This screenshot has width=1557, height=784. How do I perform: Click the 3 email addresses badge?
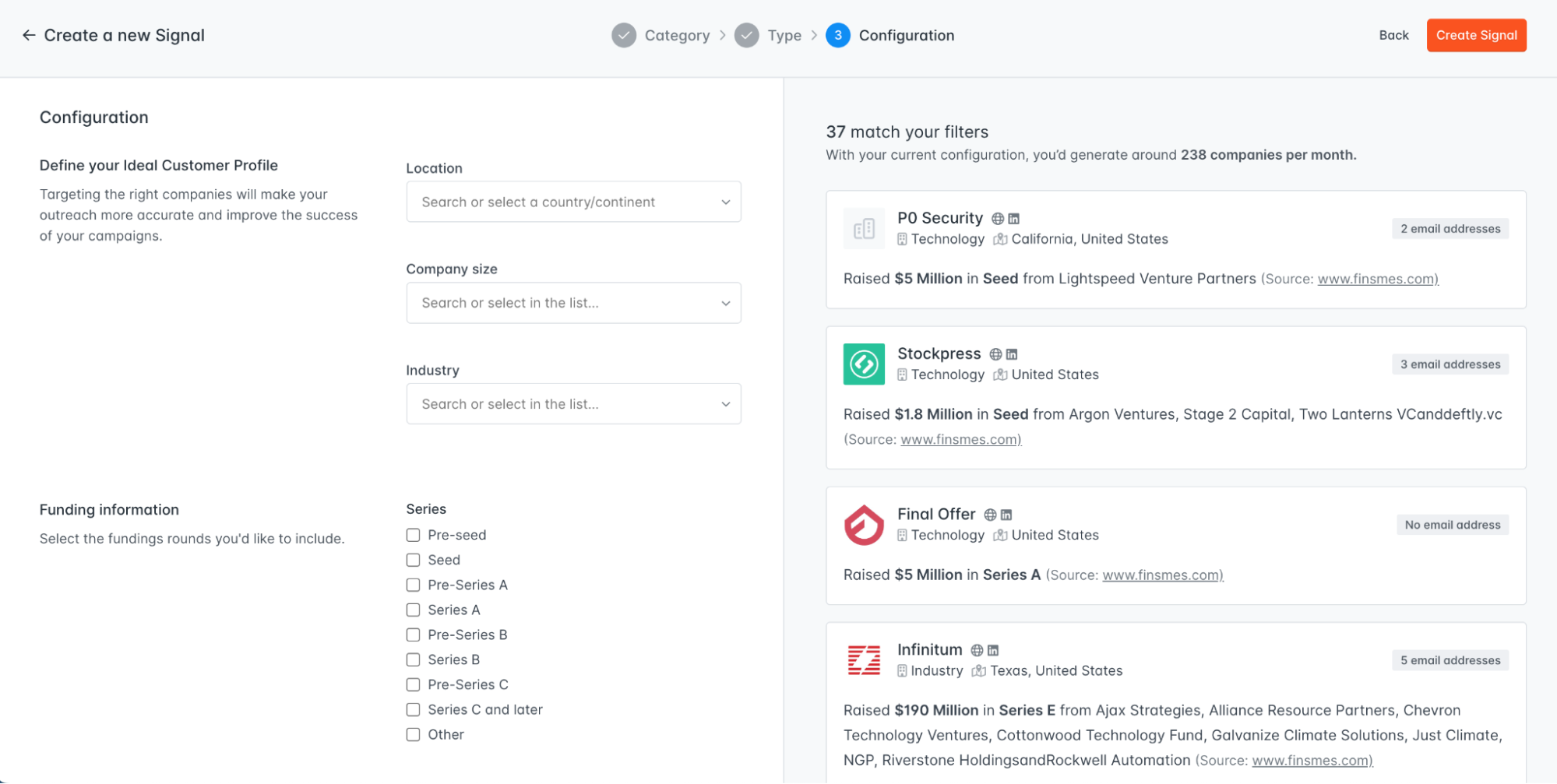pos(1450,364)
